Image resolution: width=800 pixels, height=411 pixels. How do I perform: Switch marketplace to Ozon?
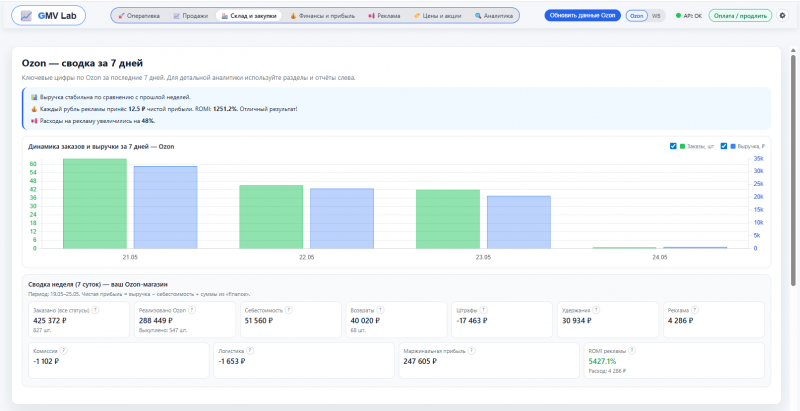[636, 16]
